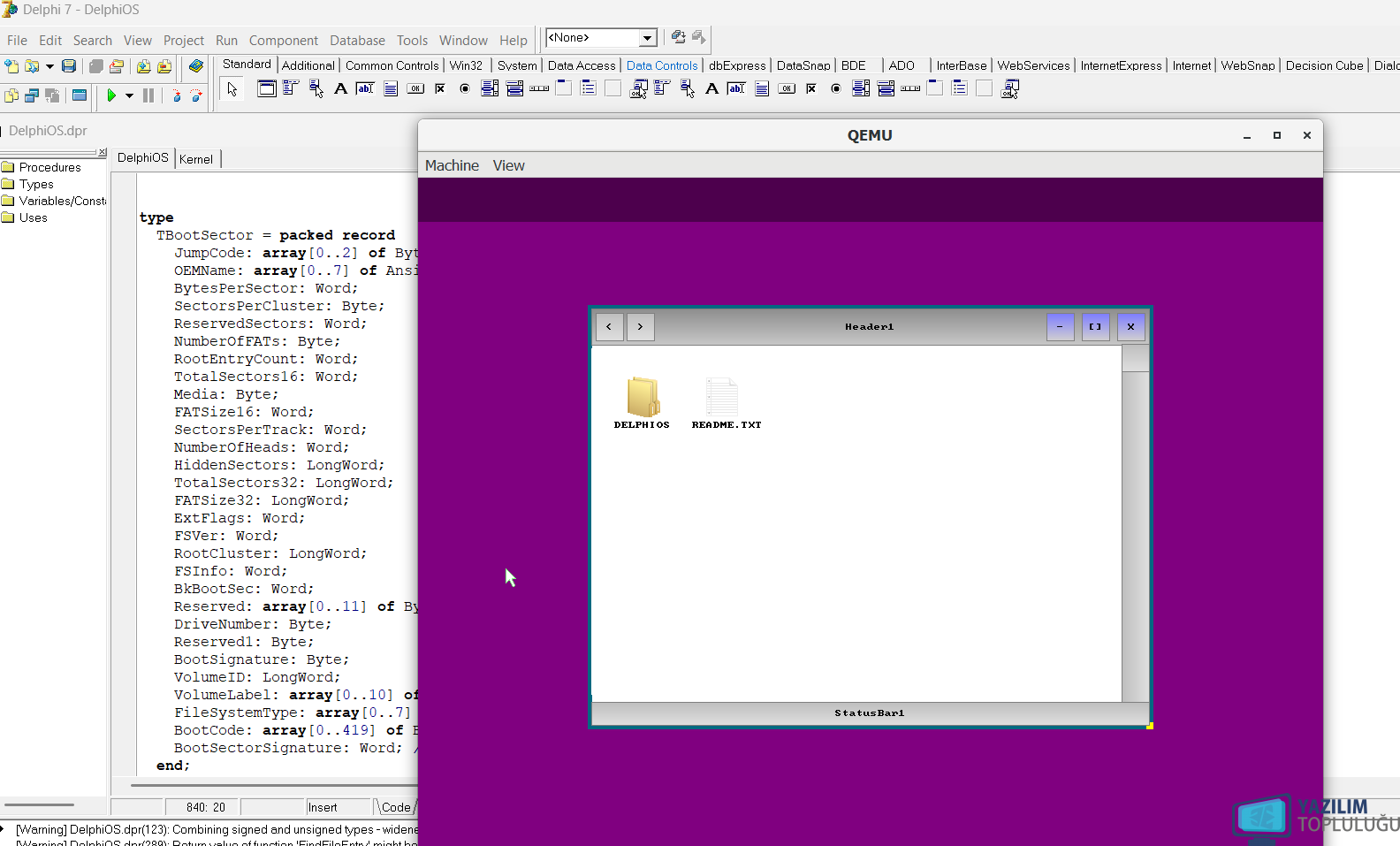This screenshot has width=1400, height=846.
Task: Run the project with the green arrow
Action: (x=111, y=95)
